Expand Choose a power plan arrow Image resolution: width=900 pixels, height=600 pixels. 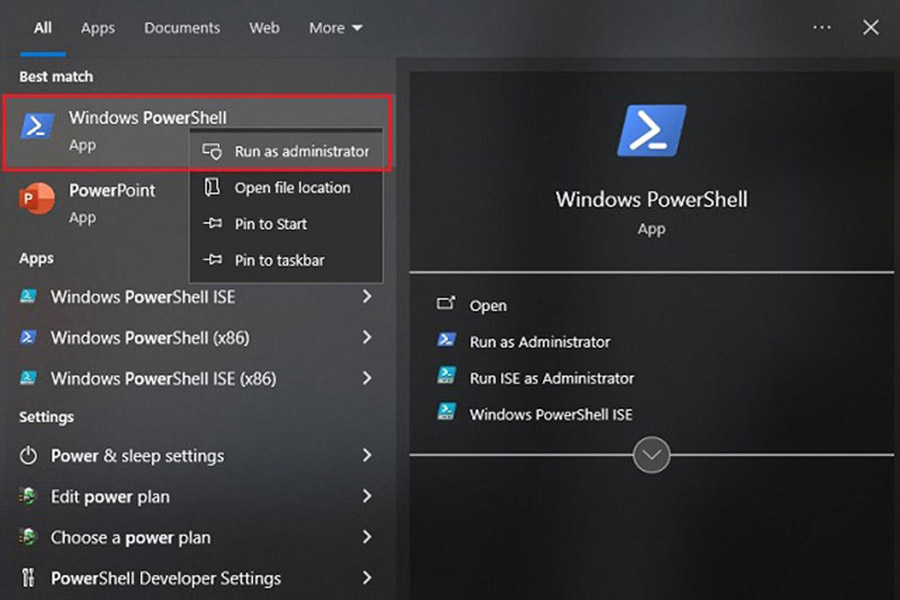(x=367, y=537)
